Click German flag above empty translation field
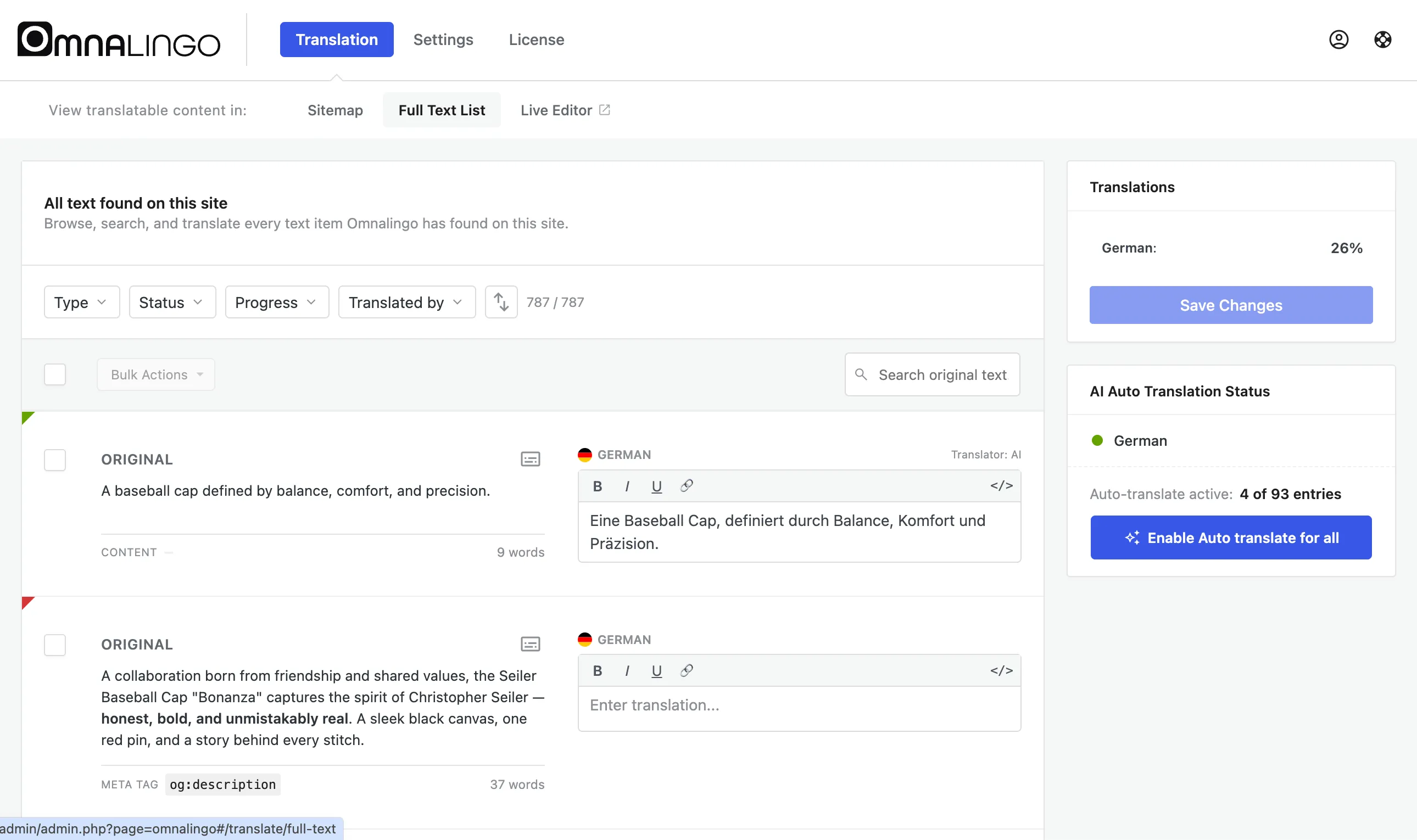This screenshot has width=1417, height=840. [585, 640]
